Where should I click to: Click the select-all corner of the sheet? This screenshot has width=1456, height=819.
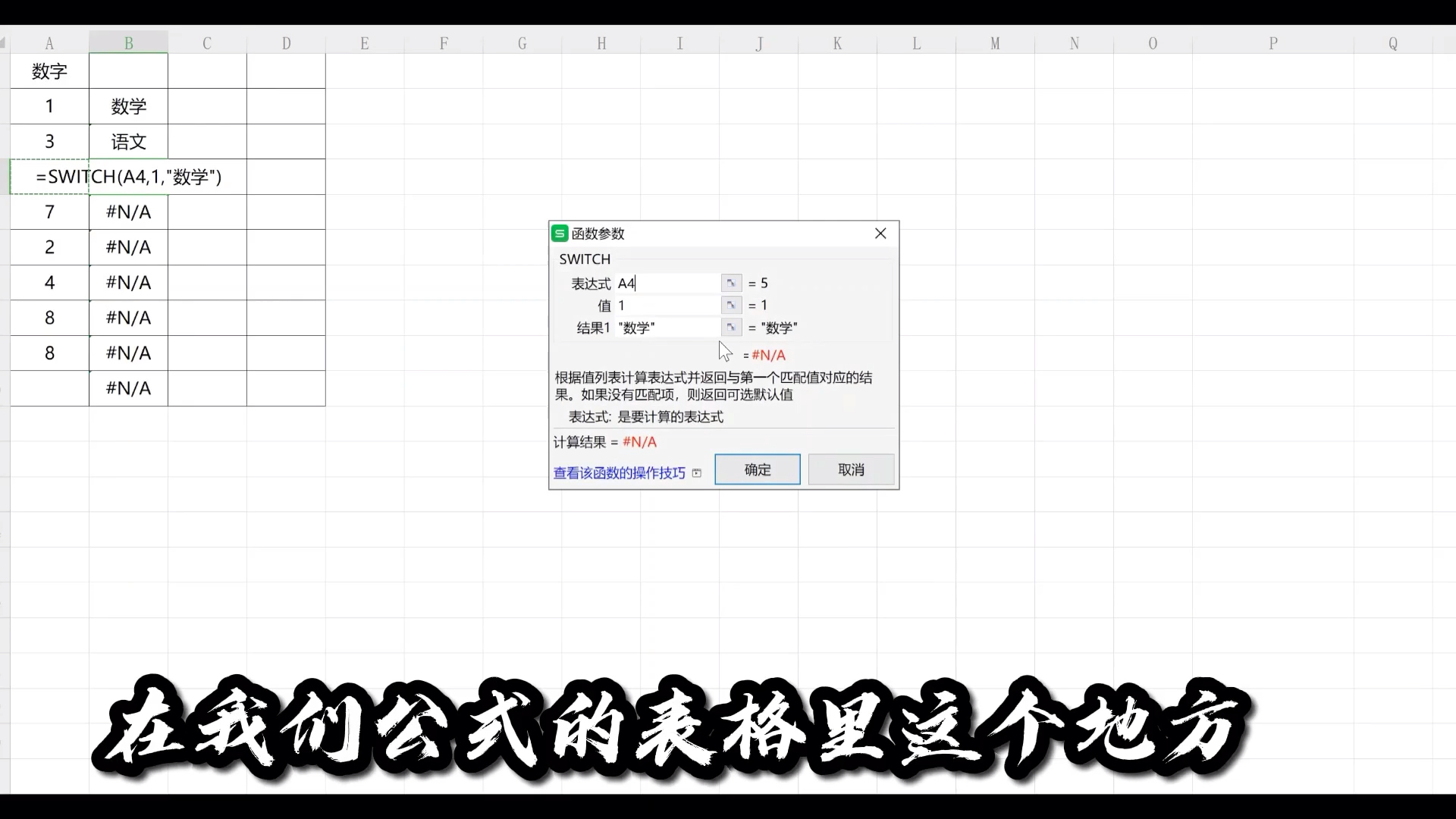click(4, 43)
